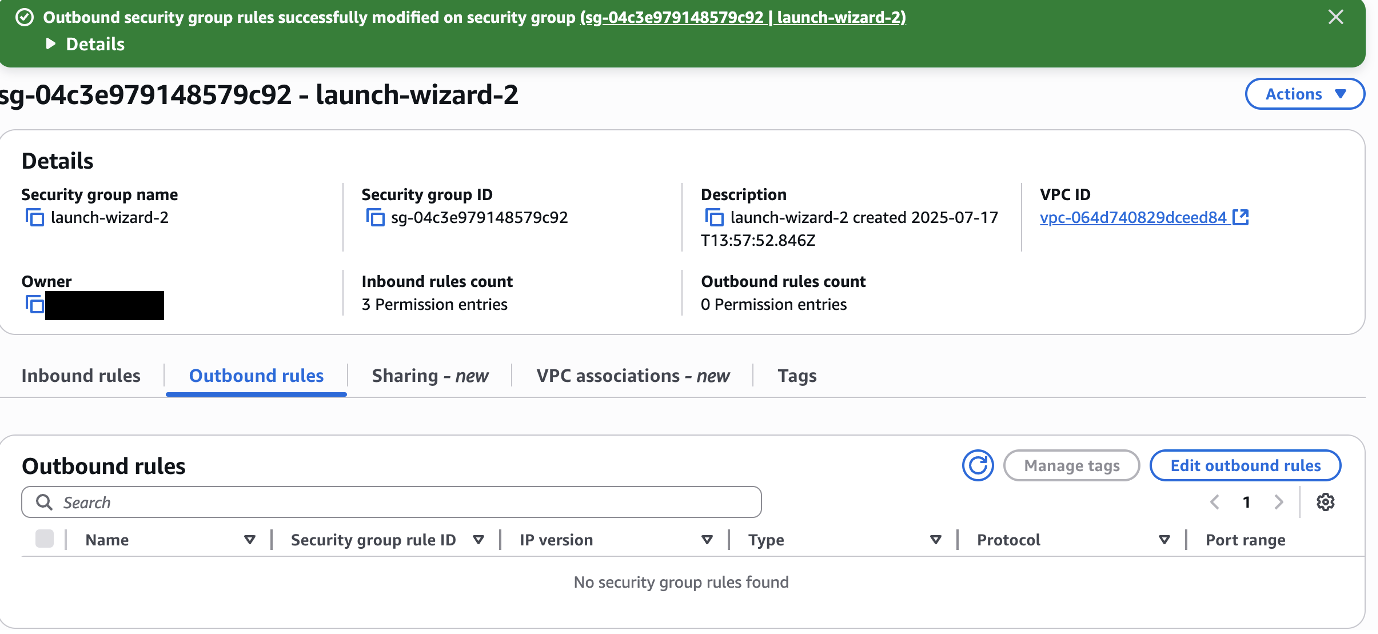Open the vpc-064d740829dceed84 link
Image resolution: width=1378 pixels, height=634 pixels.
pos(1133,218)
